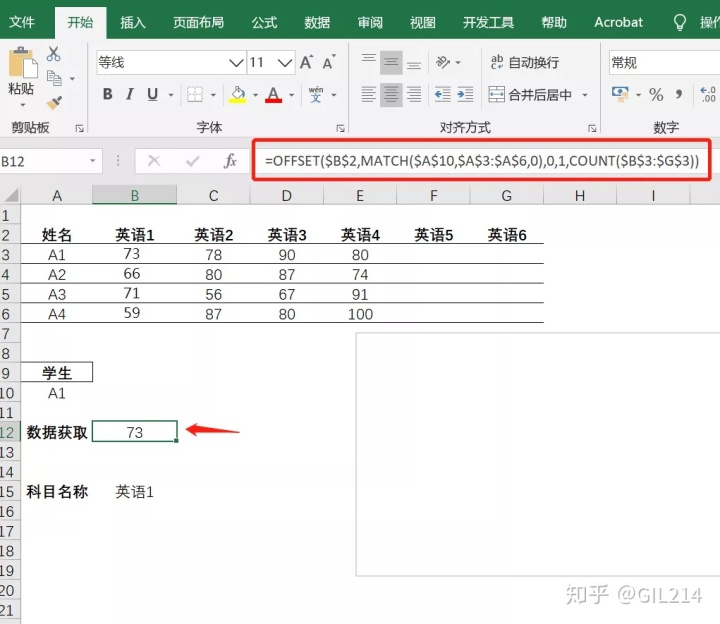Cancel formula entry X button
Screen dimensions: 720x624
coord(154,161)
